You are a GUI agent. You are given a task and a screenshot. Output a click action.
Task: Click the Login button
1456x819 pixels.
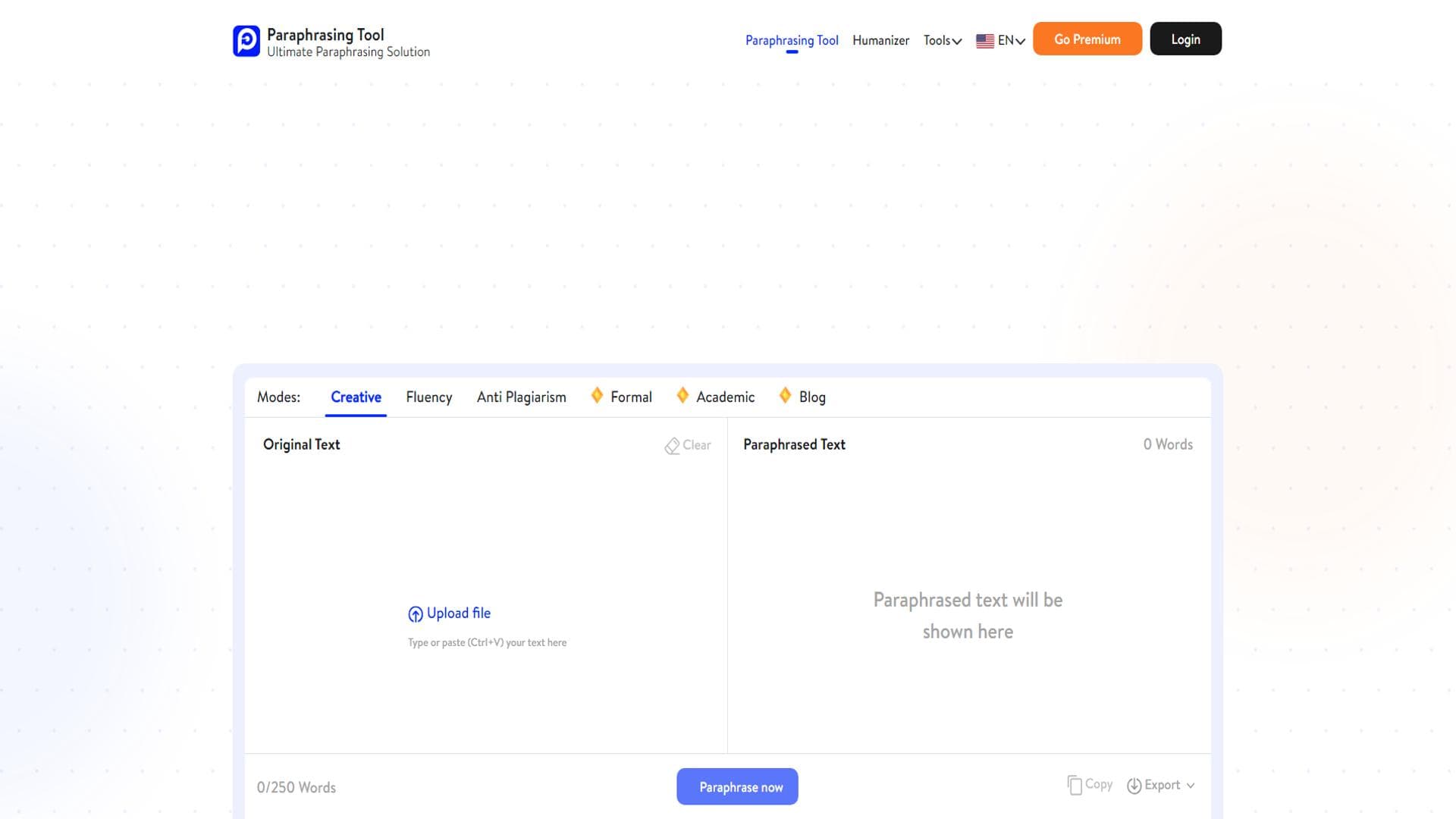1185,39
